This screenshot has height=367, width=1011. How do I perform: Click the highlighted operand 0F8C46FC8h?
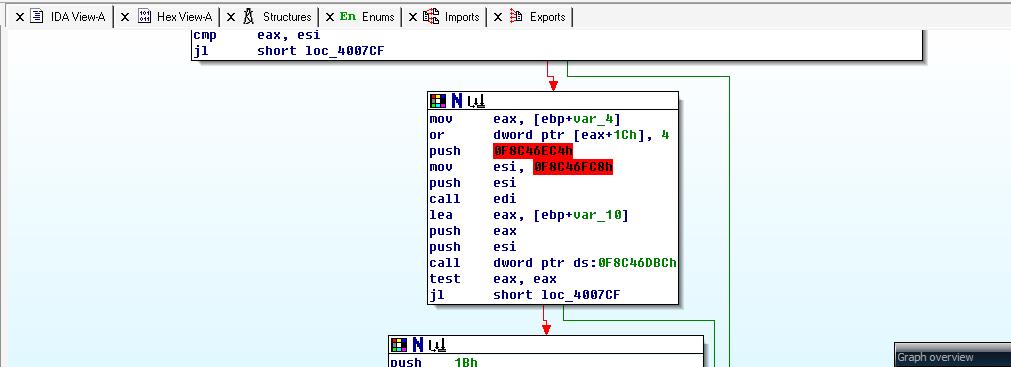(x=573, y=167)
